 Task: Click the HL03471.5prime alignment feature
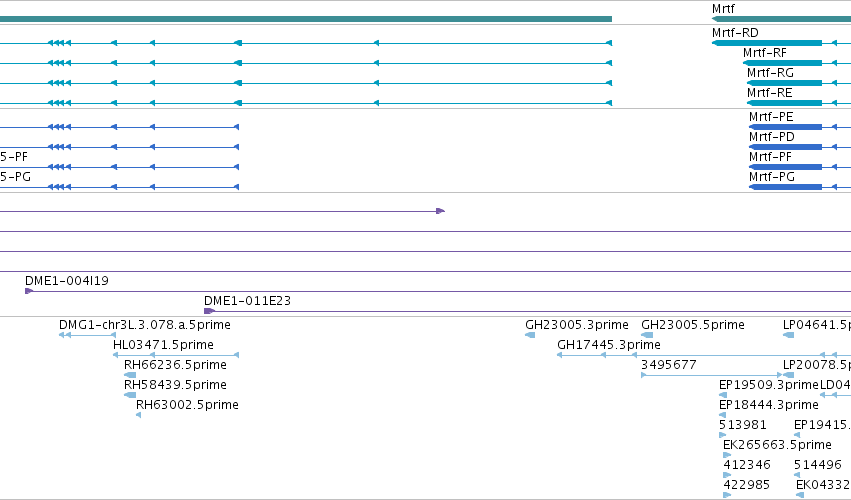176,355
